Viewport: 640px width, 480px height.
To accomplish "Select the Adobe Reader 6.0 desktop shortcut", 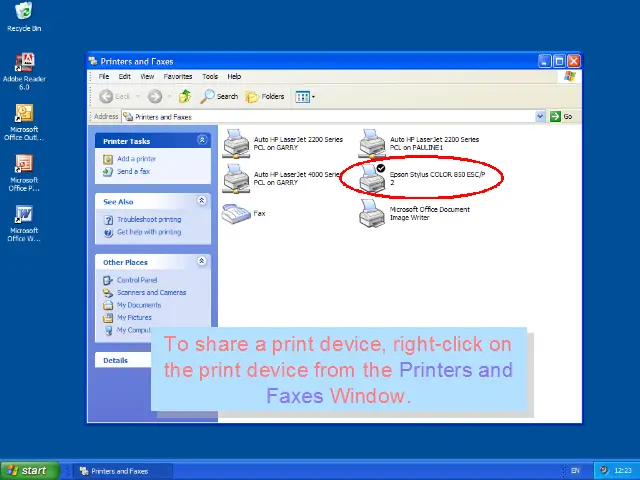I will tap(24, 71).
